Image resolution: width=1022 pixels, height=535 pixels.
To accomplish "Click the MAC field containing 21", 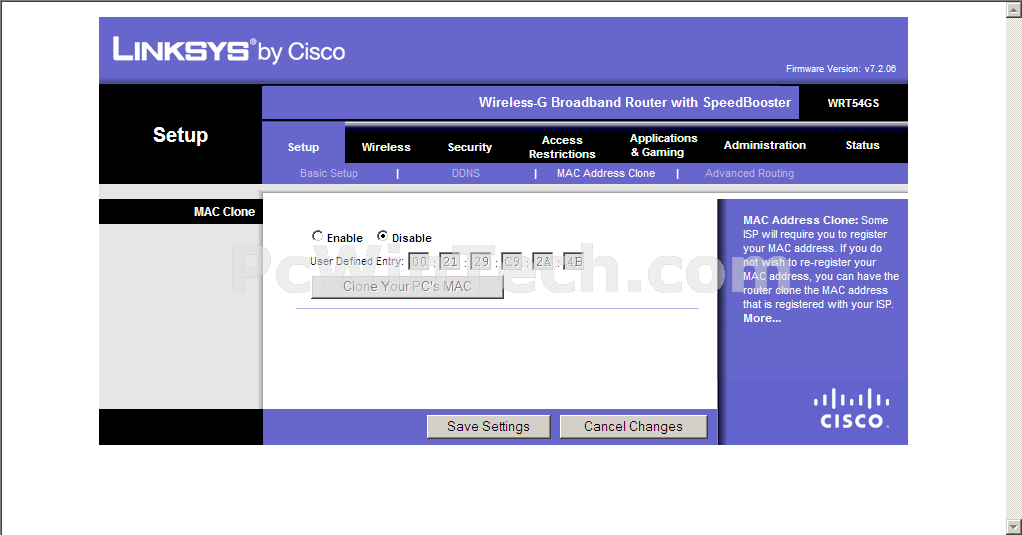I will [450, 262].
